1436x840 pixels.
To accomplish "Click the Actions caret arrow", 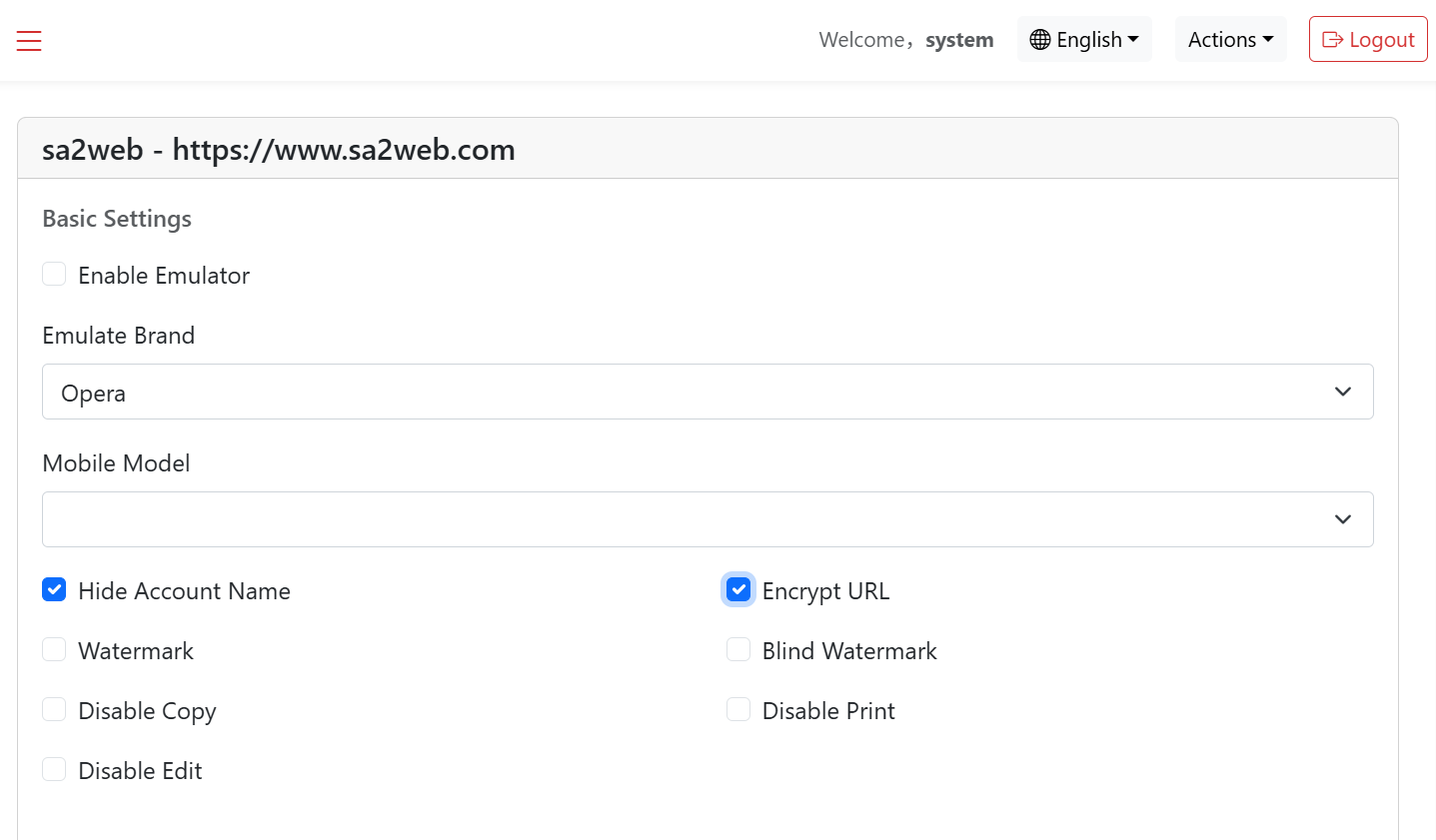I will click(1268, 40).
